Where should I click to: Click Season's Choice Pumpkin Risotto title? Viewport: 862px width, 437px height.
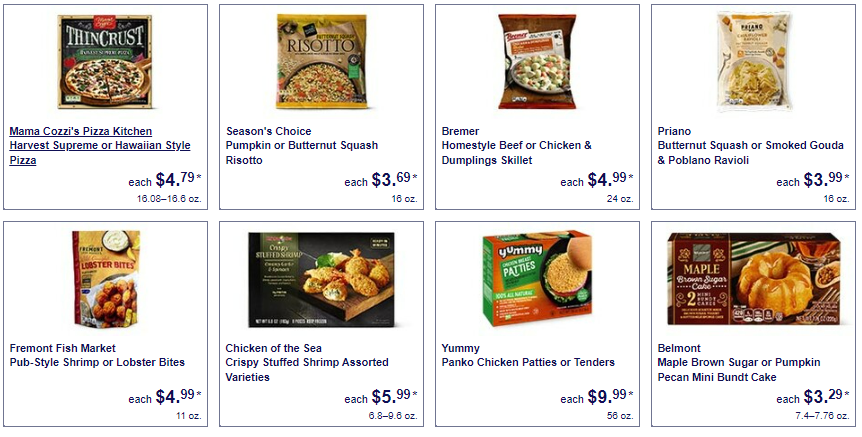click(x=302, y=146)
